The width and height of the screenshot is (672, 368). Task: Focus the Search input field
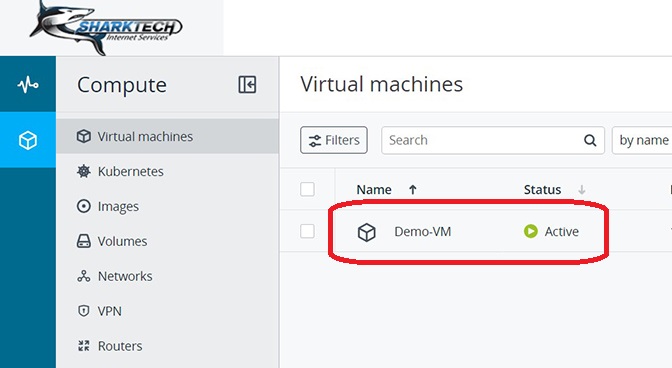(493, 140)
